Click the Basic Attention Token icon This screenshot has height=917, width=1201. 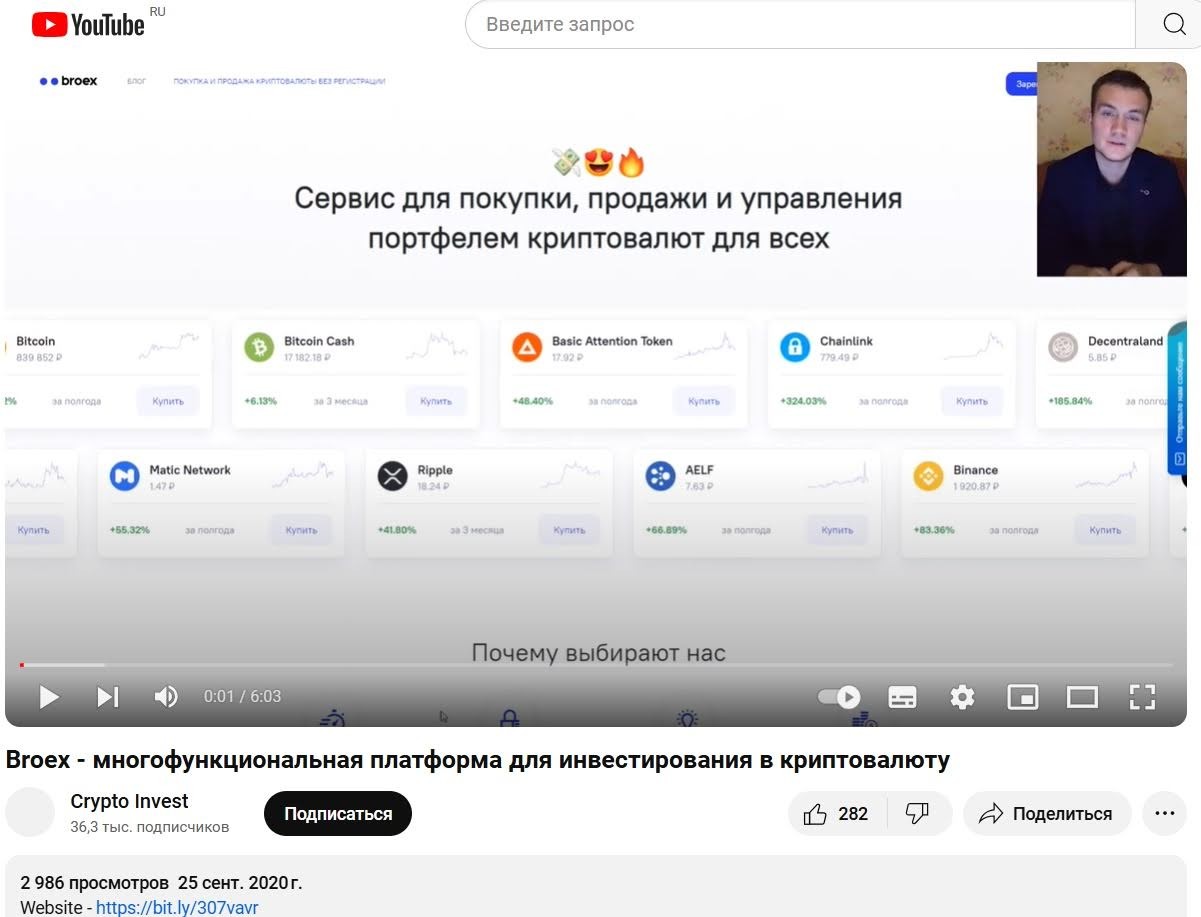[527, 347]
